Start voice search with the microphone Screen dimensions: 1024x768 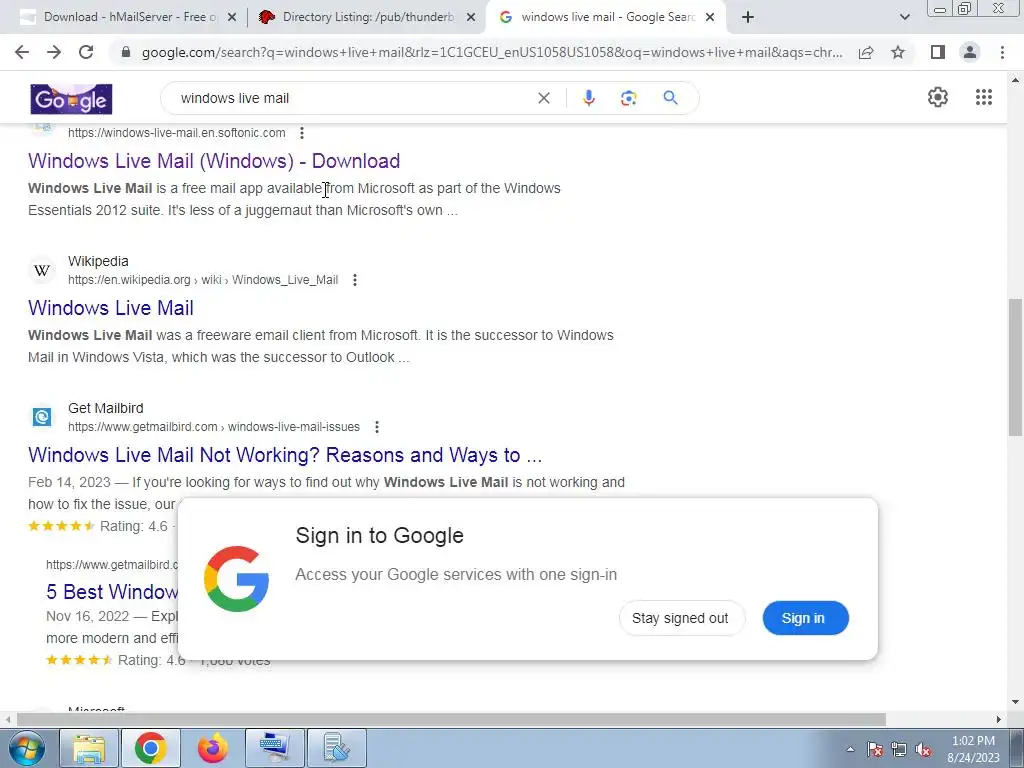pyautogui.click(x=588, y=98)
